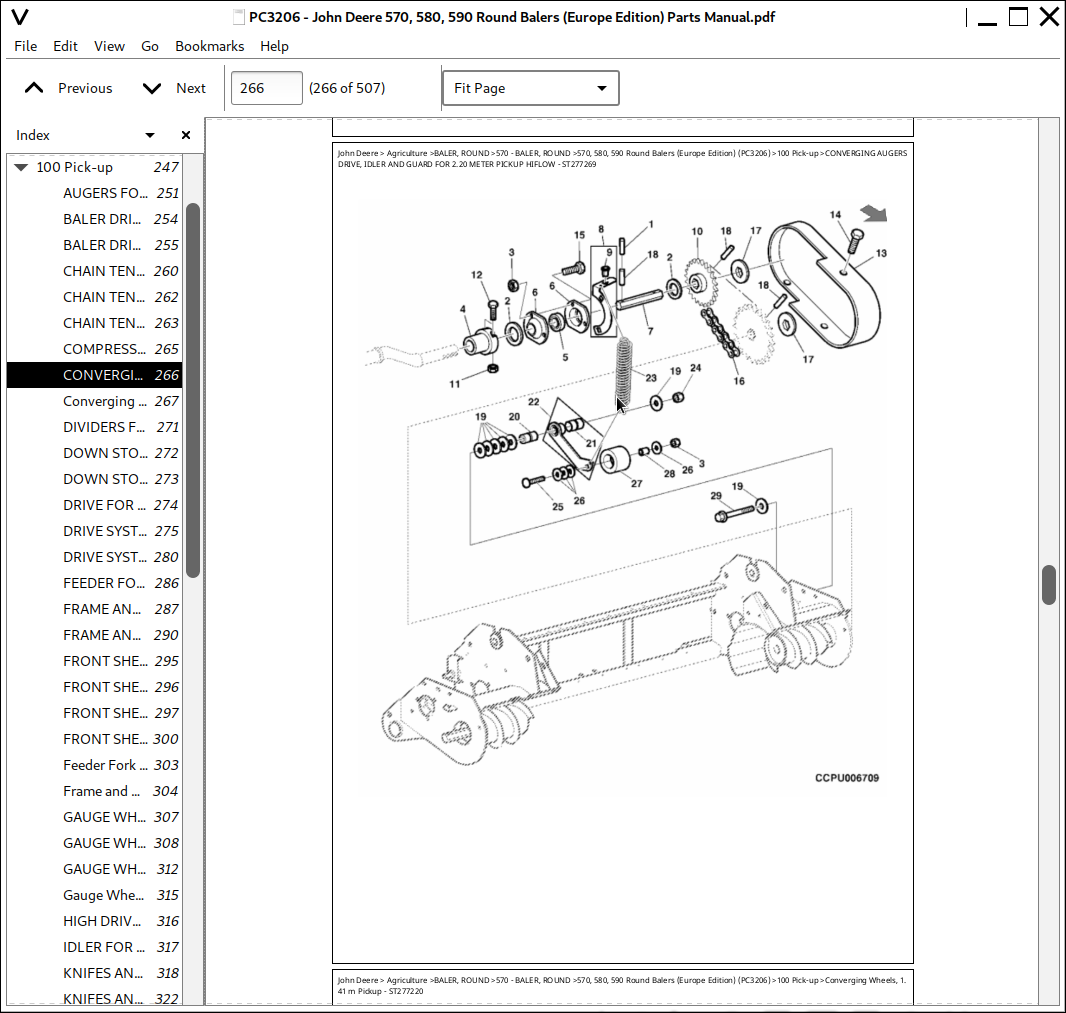Click the Previous page chevron icon

click(x=33, y=88)
